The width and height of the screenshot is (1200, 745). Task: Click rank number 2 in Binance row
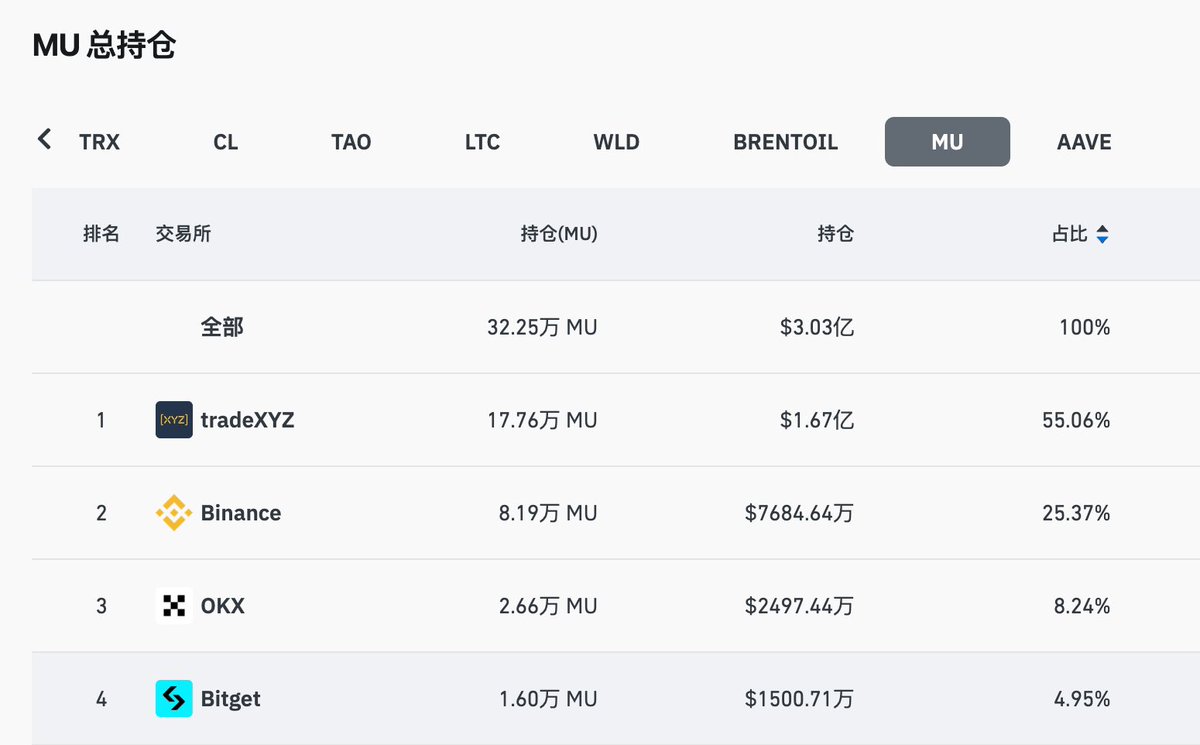click(x=101, y=513)
